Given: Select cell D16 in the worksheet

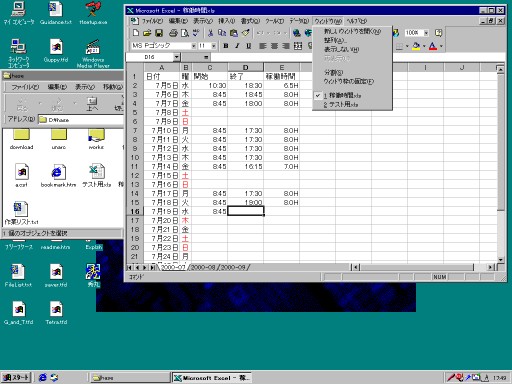Looking at the screenshot, I should click(246, 211).
